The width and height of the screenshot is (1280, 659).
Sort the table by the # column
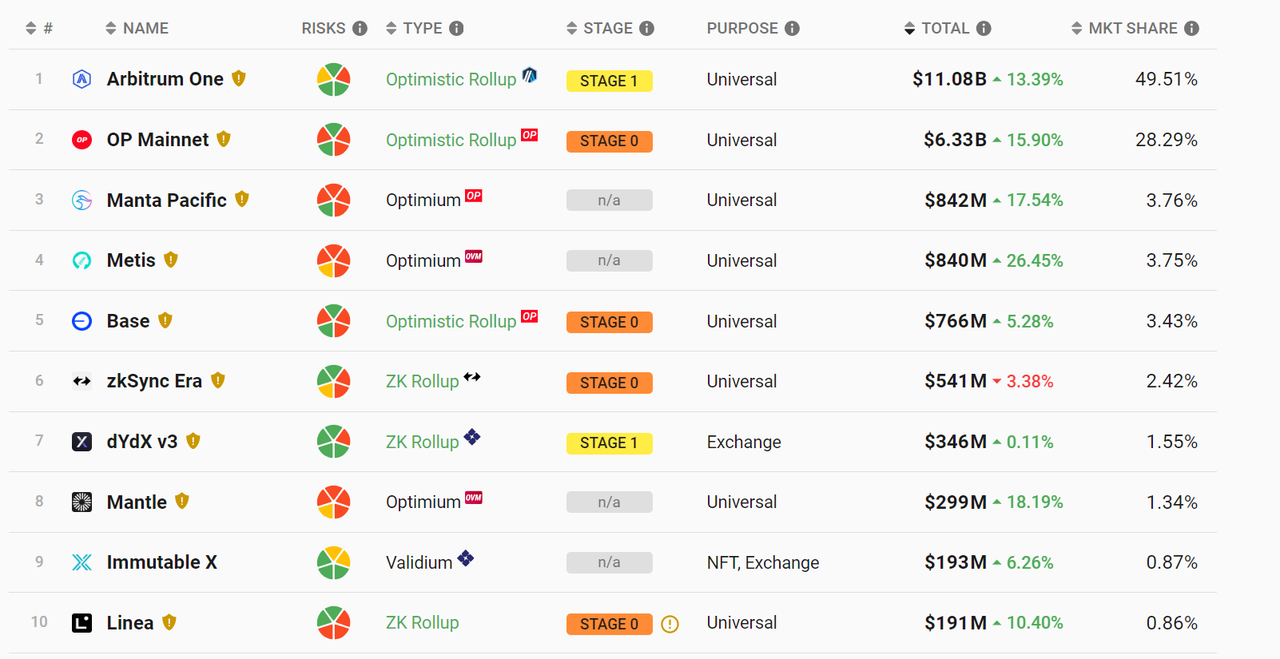pyautogui.click(x=40, y=28)
